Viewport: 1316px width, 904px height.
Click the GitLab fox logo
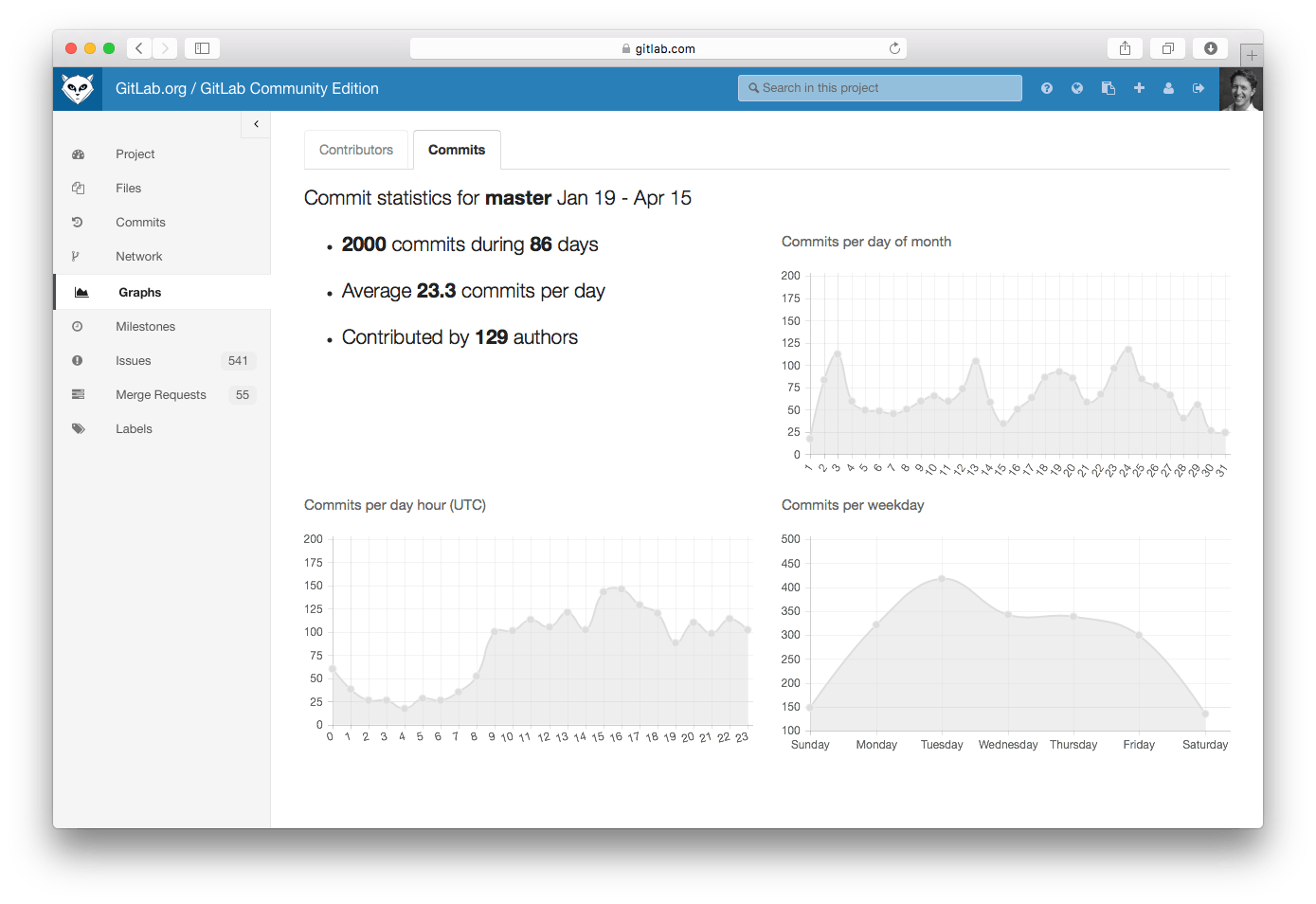(x=78, y=87)
